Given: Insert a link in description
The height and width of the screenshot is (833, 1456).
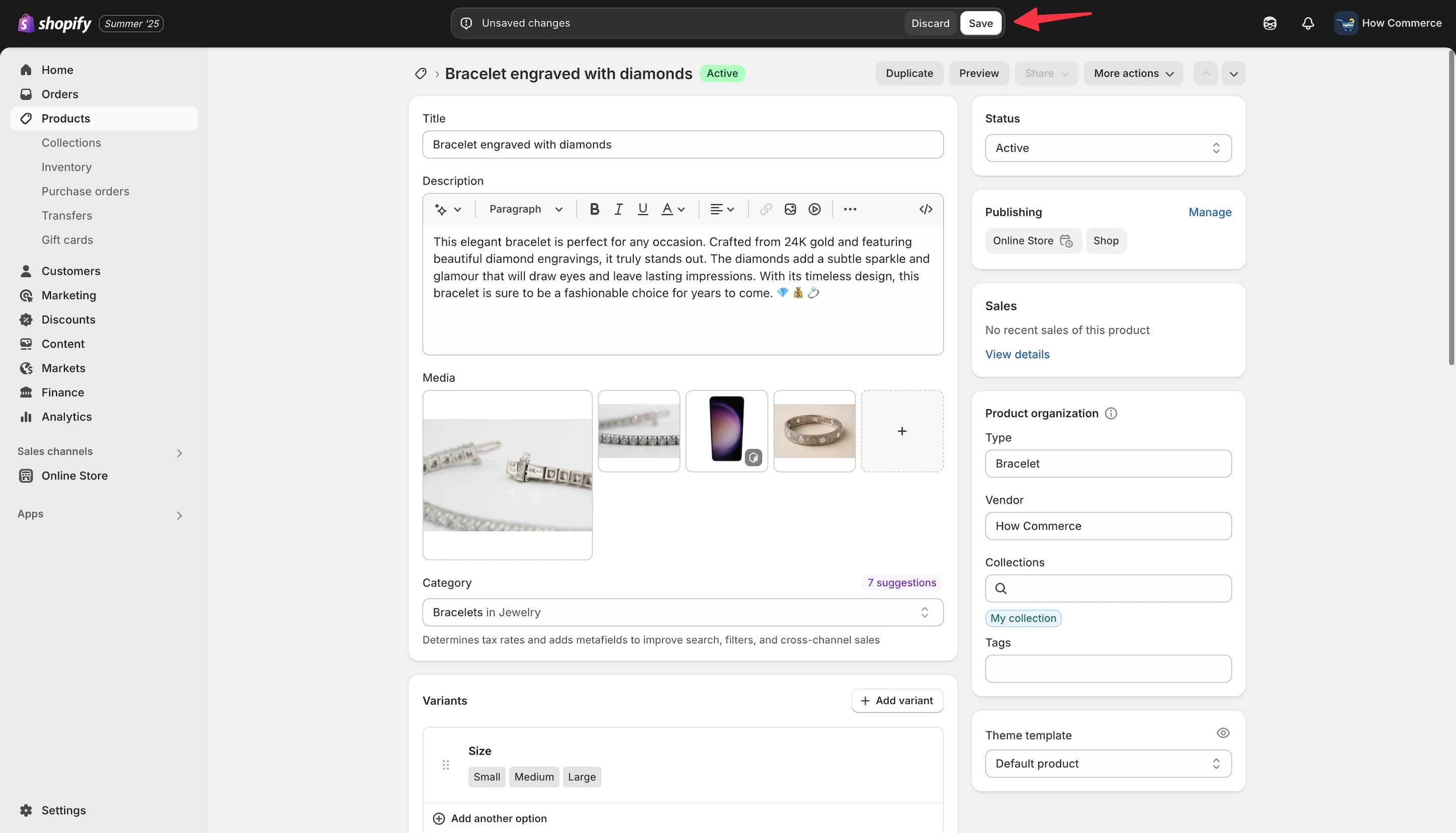Looking at the screenshot, I should 766,209.
